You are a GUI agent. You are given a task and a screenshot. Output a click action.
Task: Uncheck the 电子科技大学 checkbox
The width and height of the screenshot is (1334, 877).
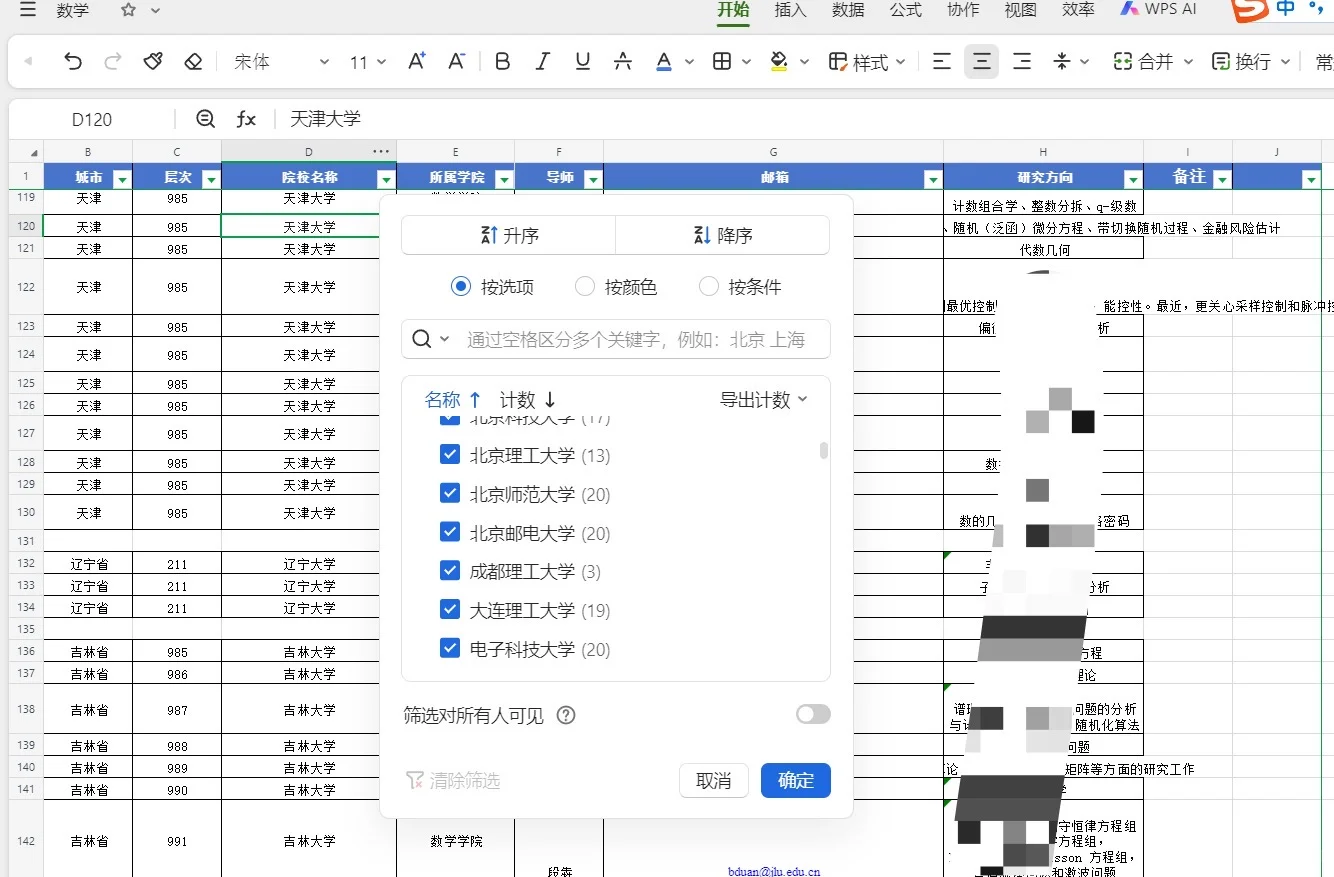(450, 649)
